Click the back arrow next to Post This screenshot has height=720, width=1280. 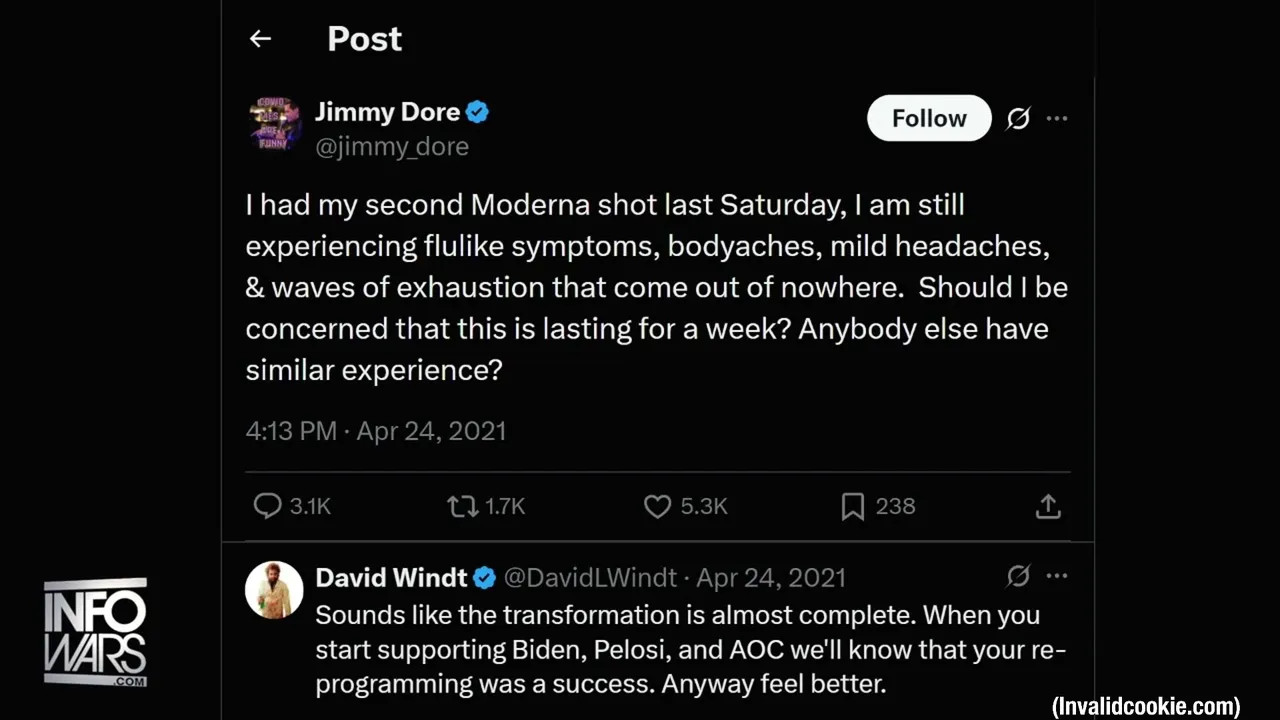(260, 39)
